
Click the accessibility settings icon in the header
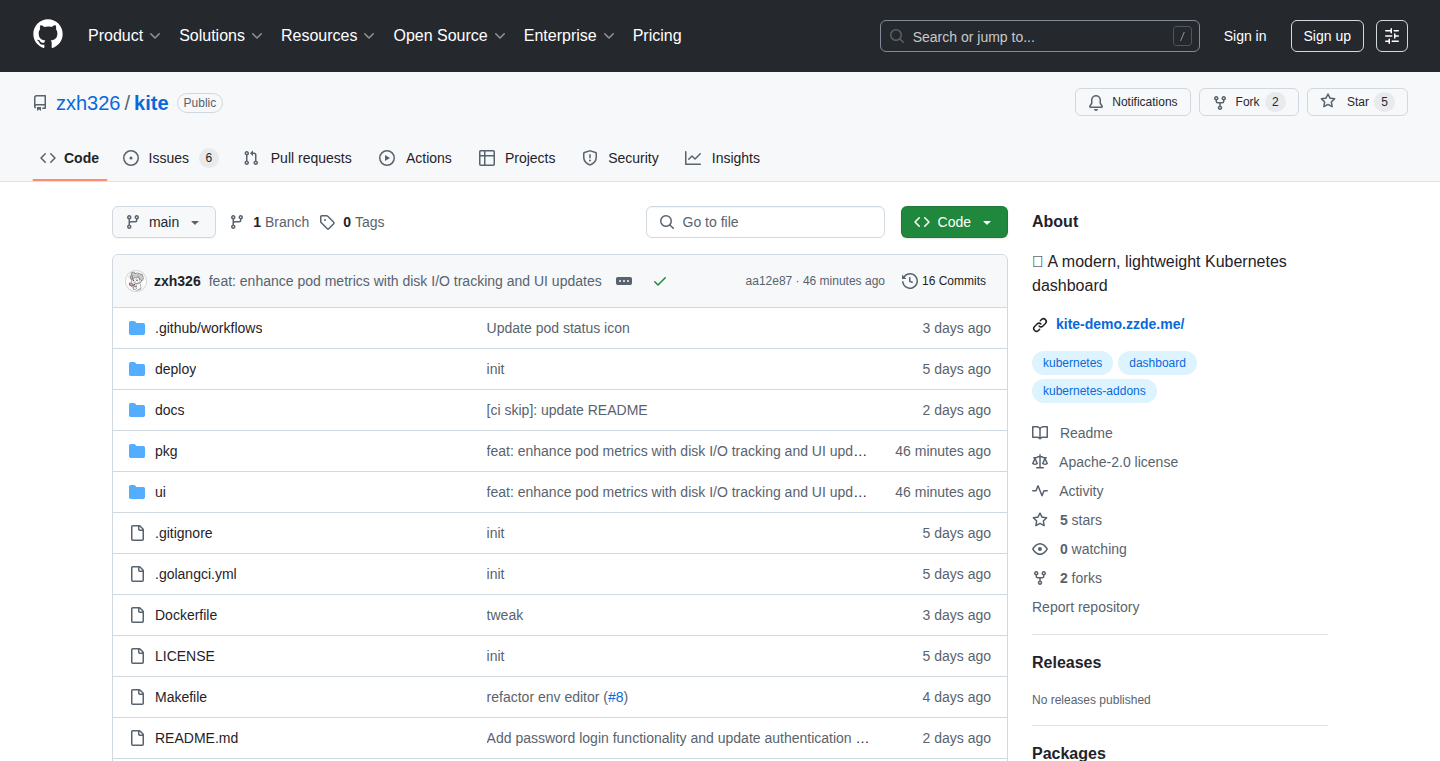point(1392,36)
